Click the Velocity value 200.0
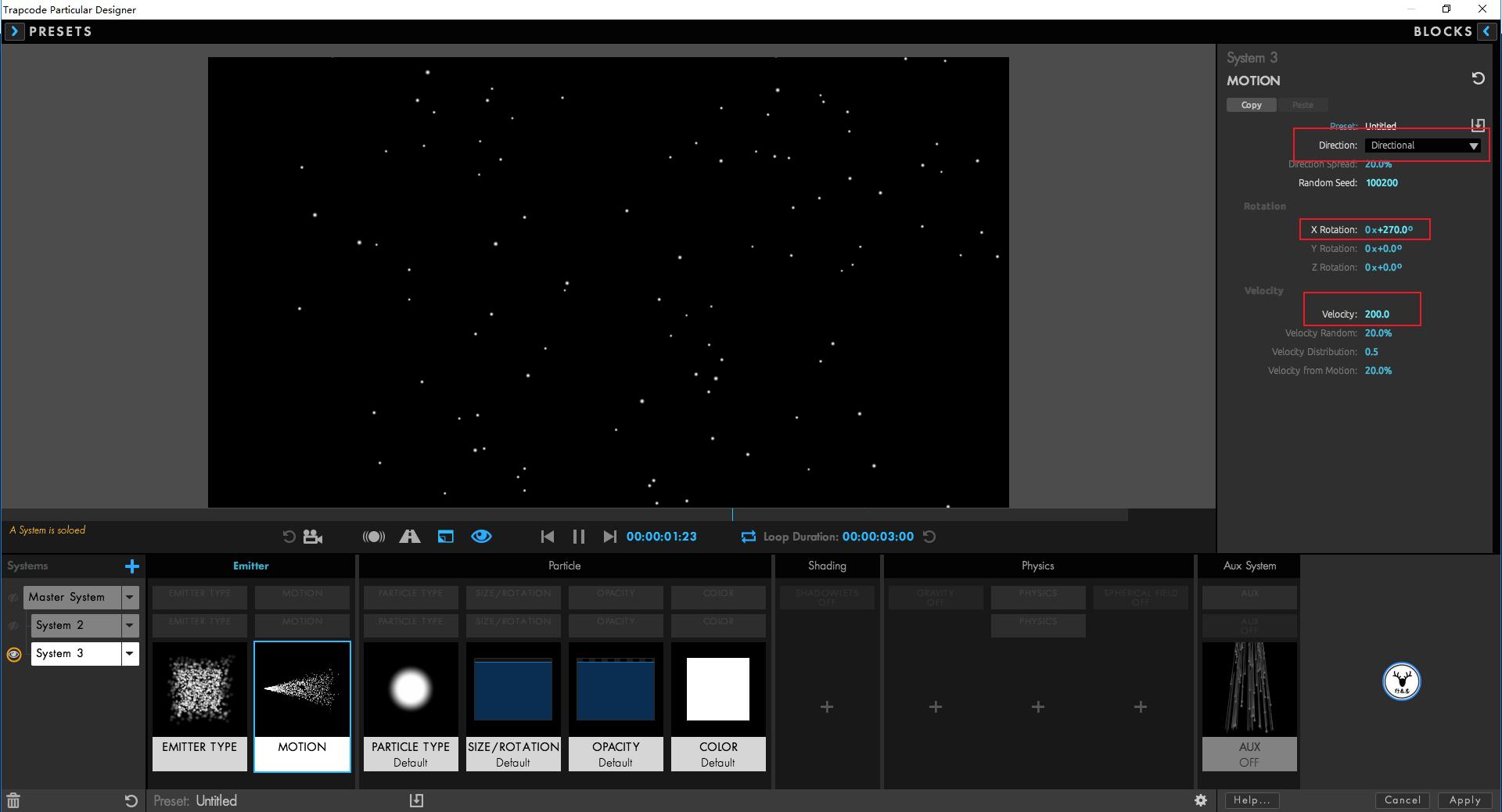 (x=1377, y=314)
